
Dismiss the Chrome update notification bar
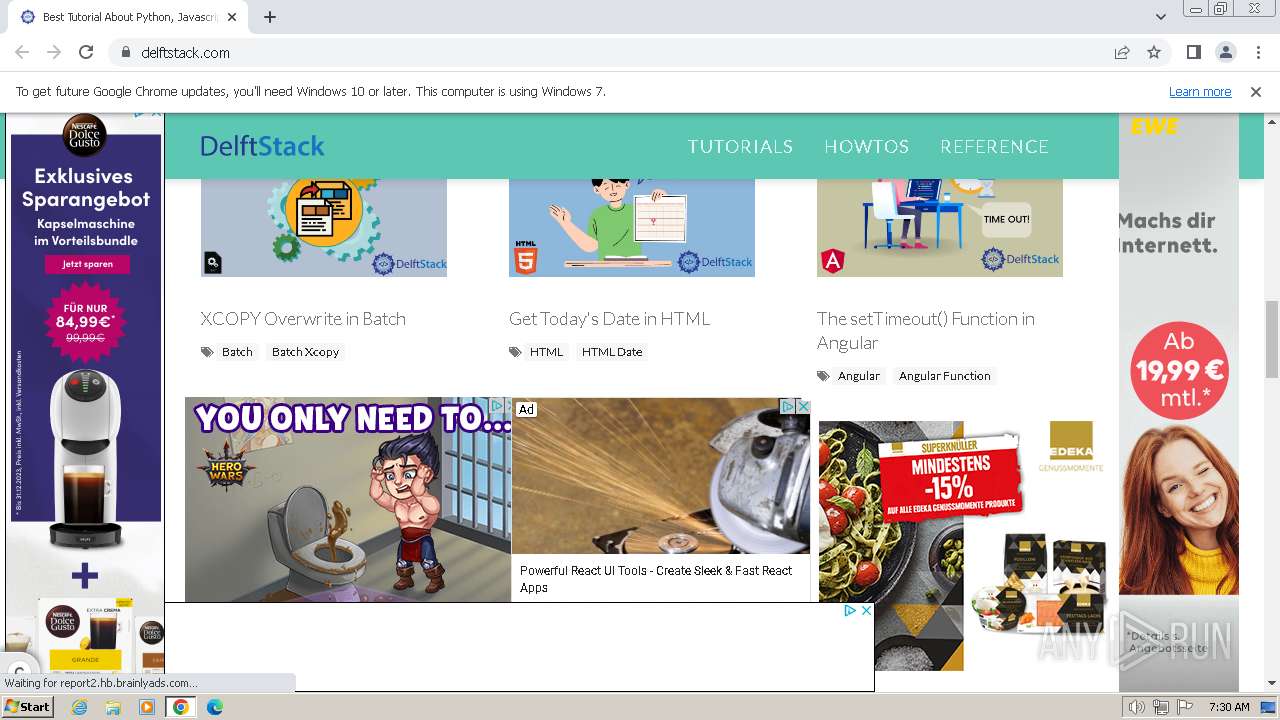(x=1256, y=91)
